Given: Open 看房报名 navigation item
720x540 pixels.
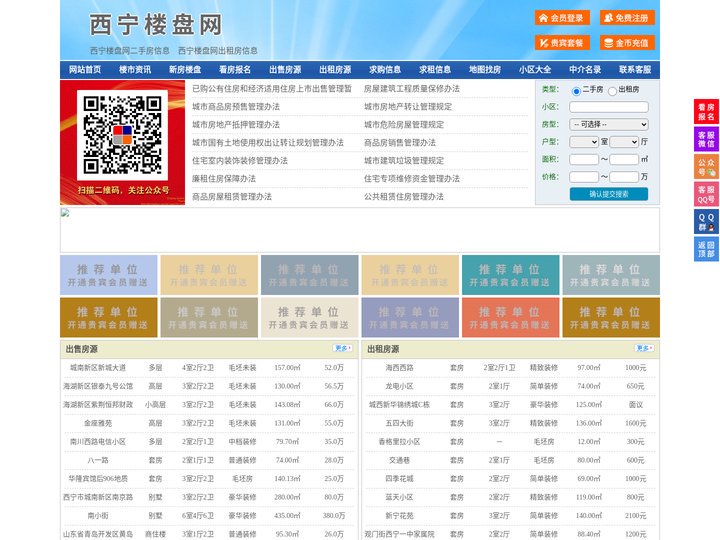Looking at the screenshot, I should (x=235, y=70).
